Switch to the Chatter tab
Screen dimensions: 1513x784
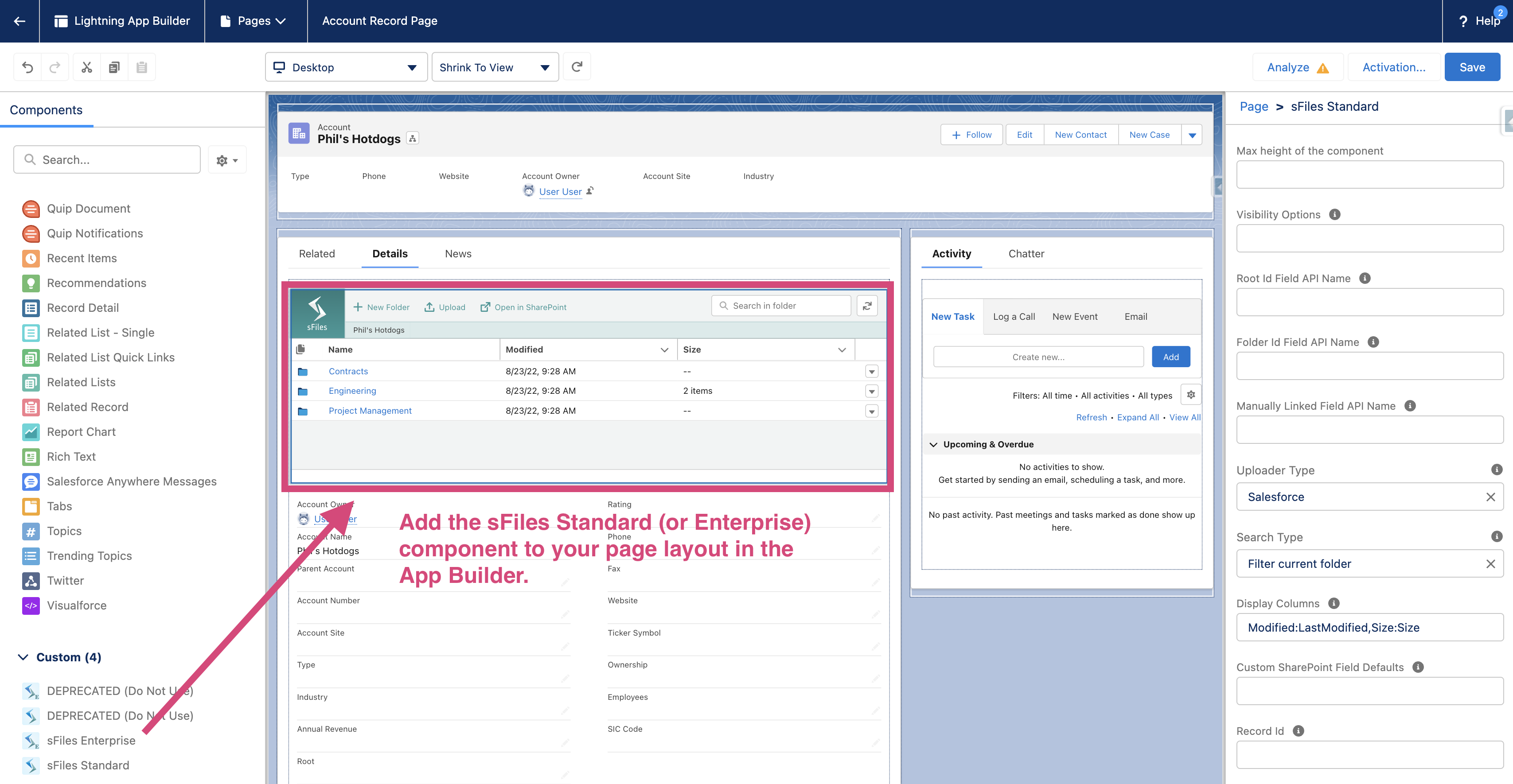pyautogui.click(x=1026, y=253)
